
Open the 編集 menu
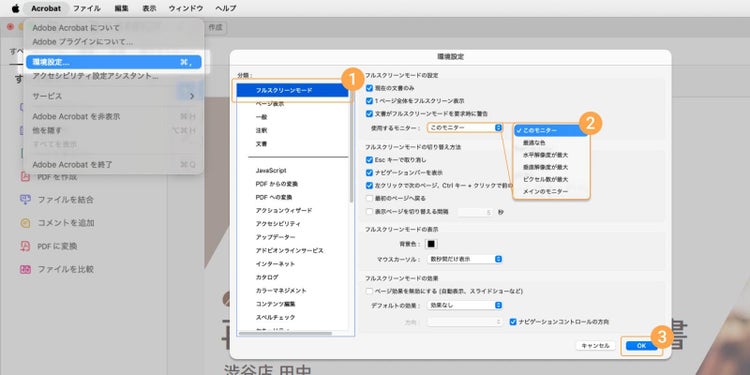[121, 8]
